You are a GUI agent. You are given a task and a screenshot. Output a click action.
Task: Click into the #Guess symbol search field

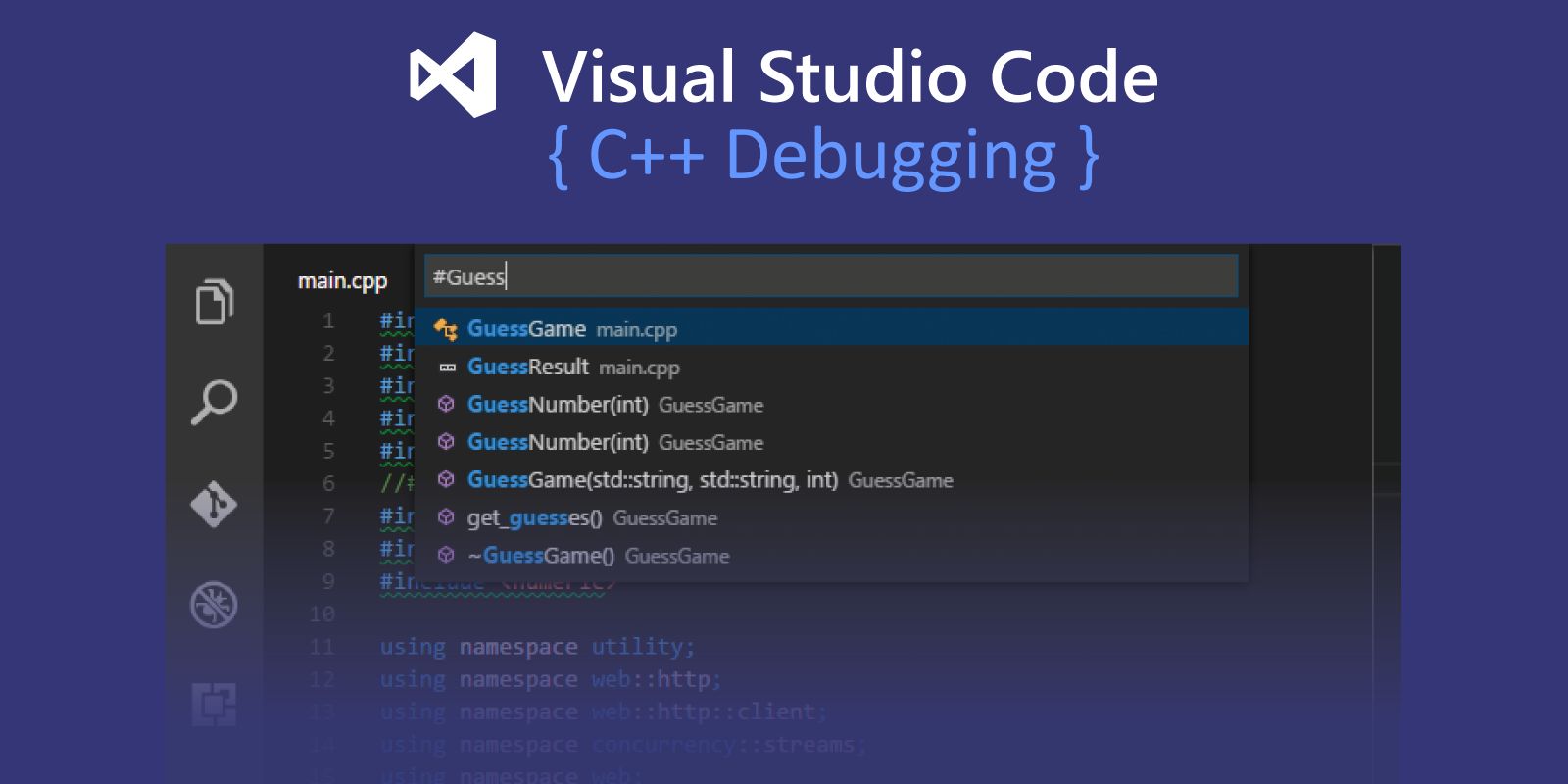click(x=831, y=276)
